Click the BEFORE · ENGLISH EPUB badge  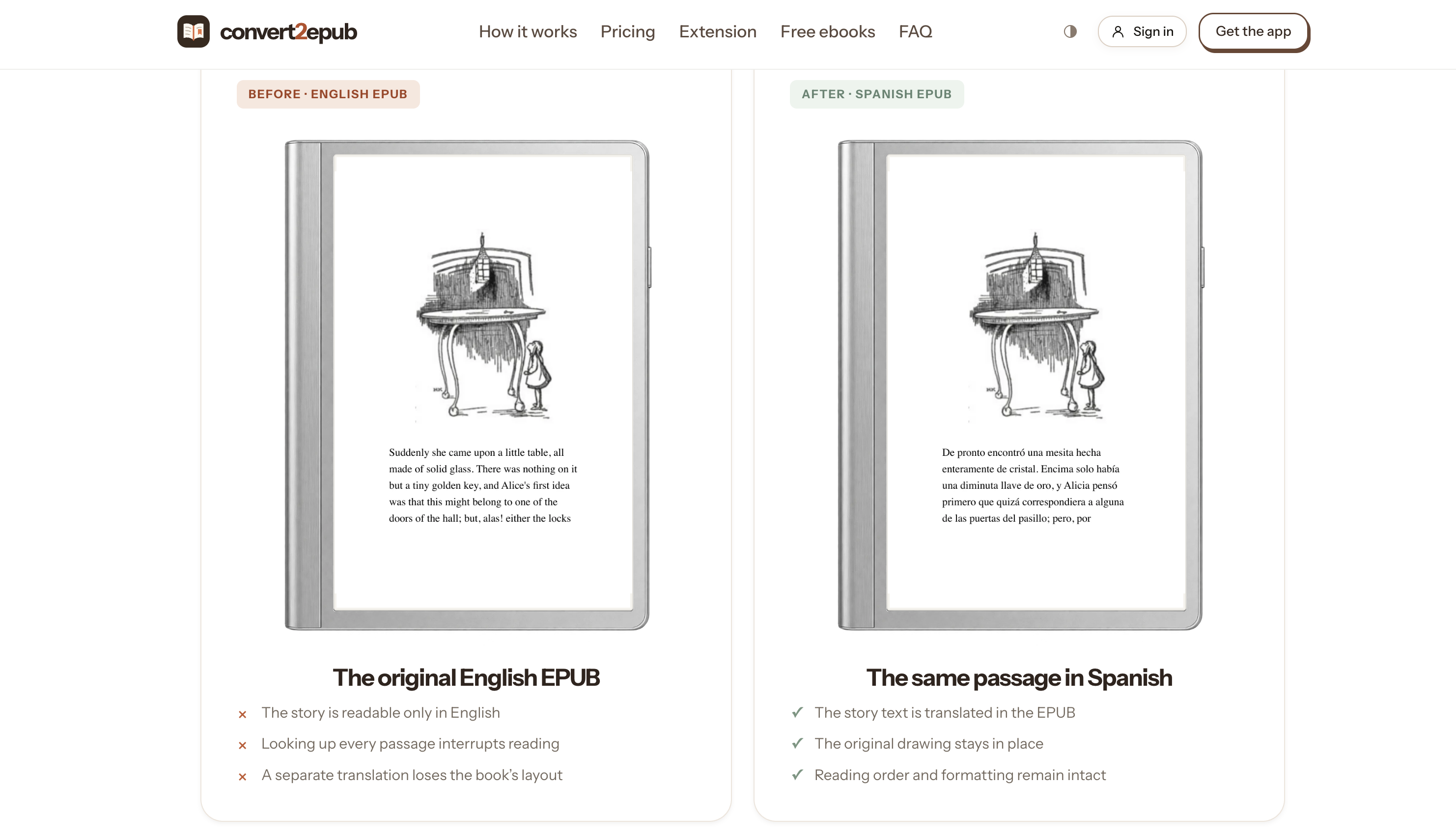coord(328,94)
